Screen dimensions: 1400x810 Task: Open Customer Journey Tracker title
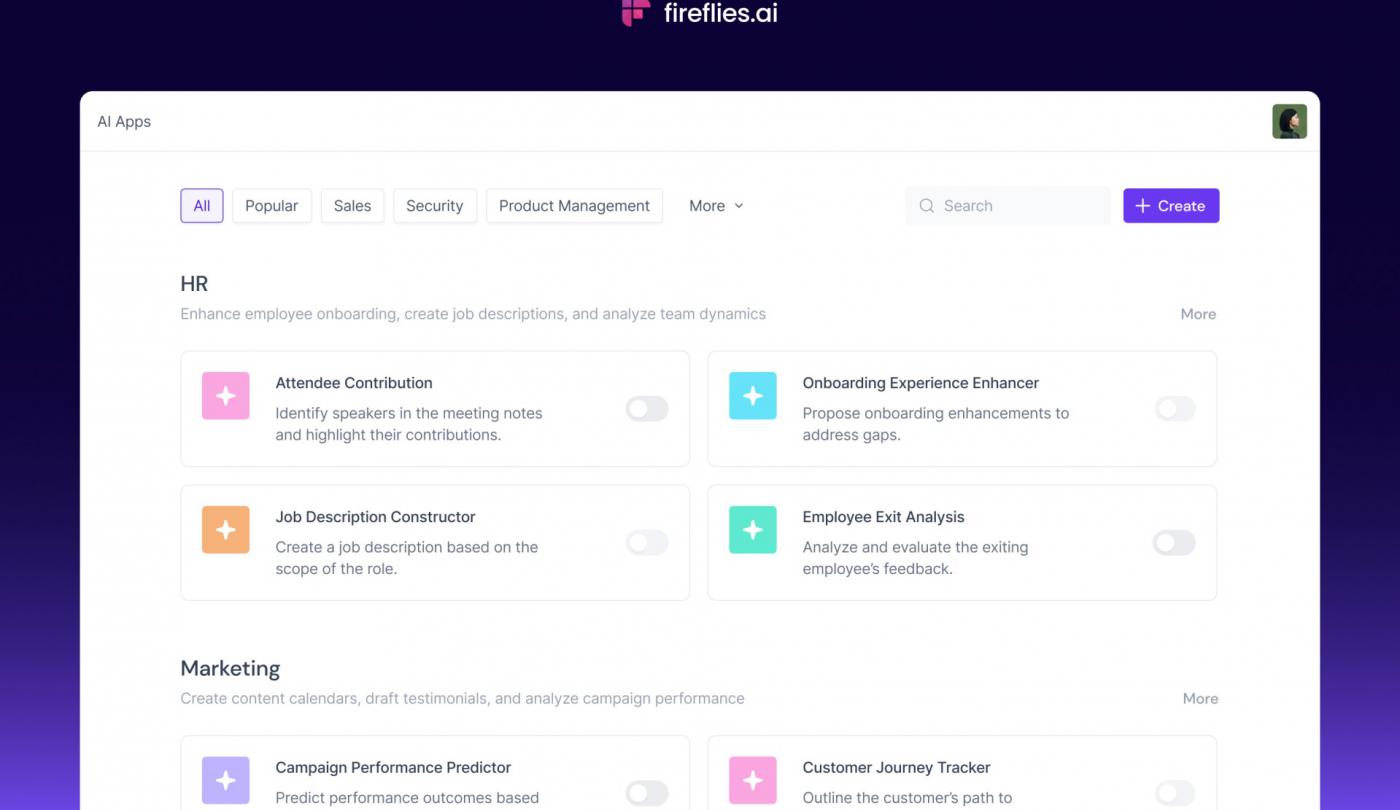896,768
